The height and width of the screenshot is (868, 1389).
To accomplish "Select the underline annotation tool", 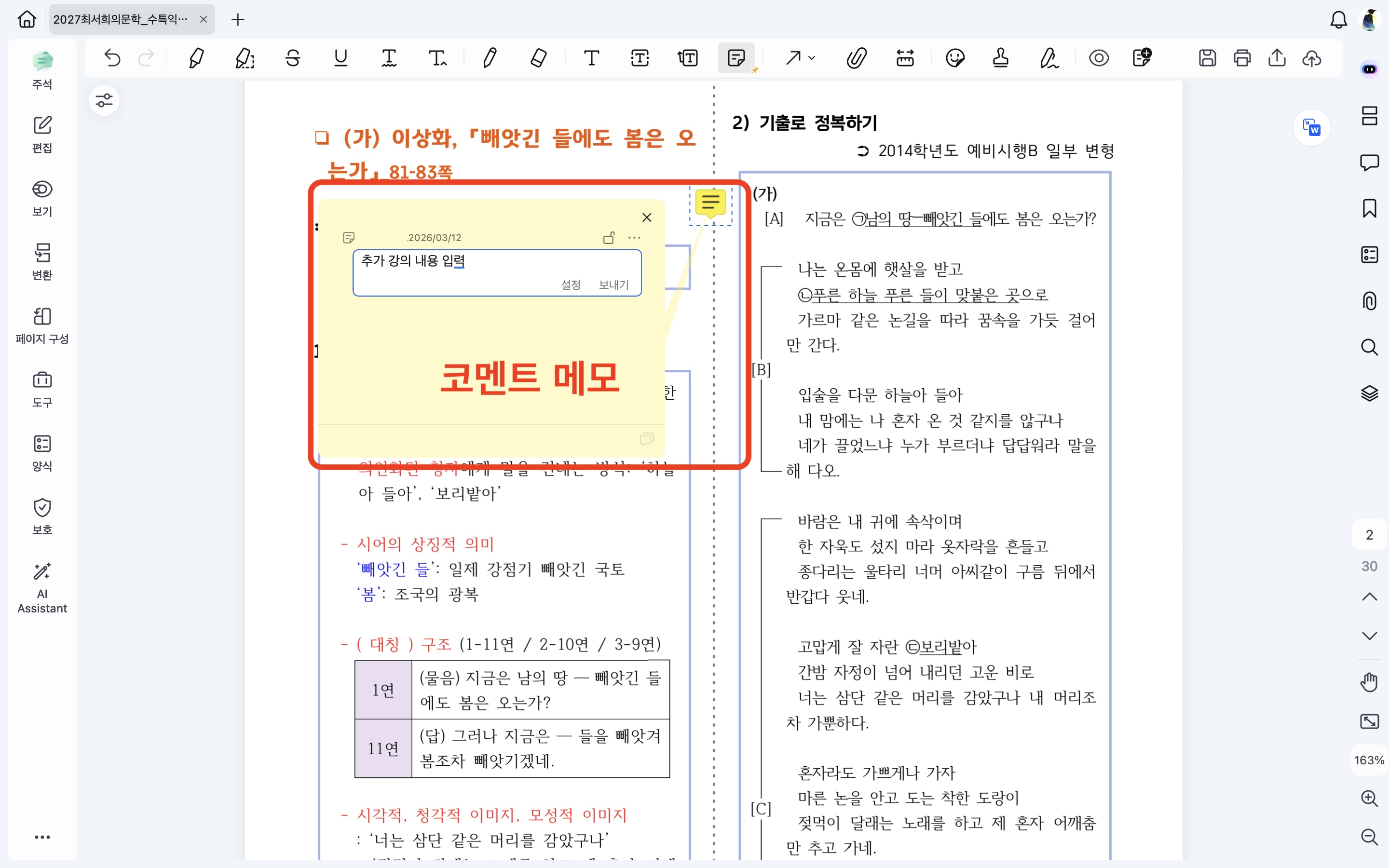I will [341, 58].
